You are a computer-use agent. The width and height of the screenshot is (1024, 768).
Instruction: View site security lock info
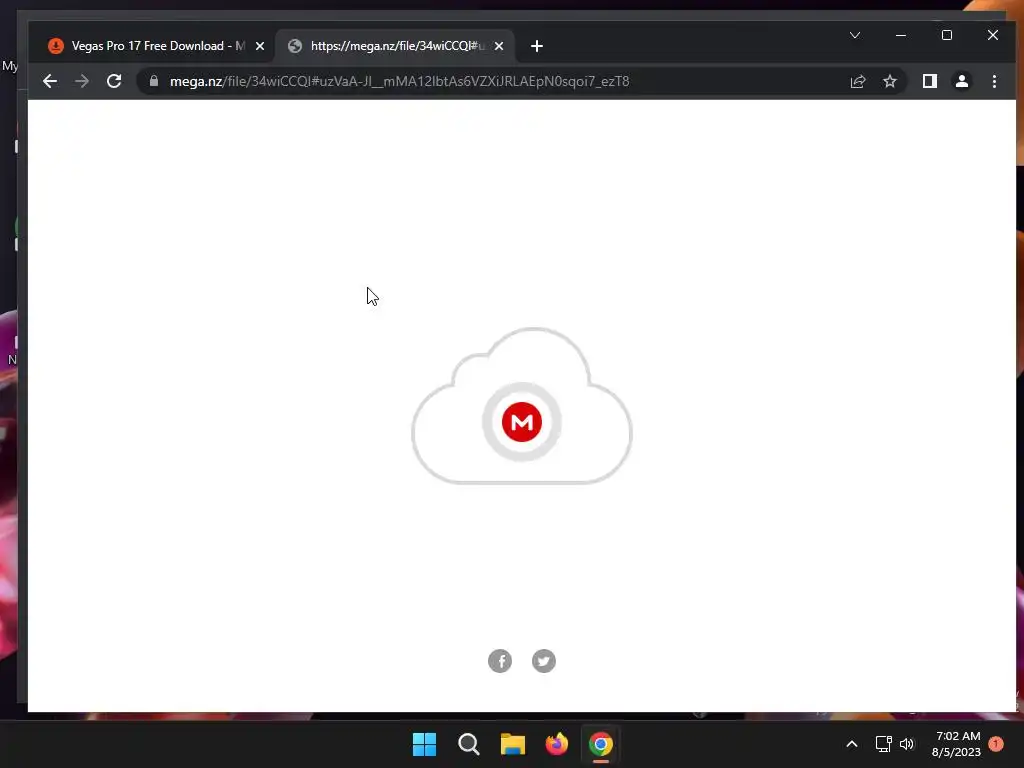coord(154,81)
